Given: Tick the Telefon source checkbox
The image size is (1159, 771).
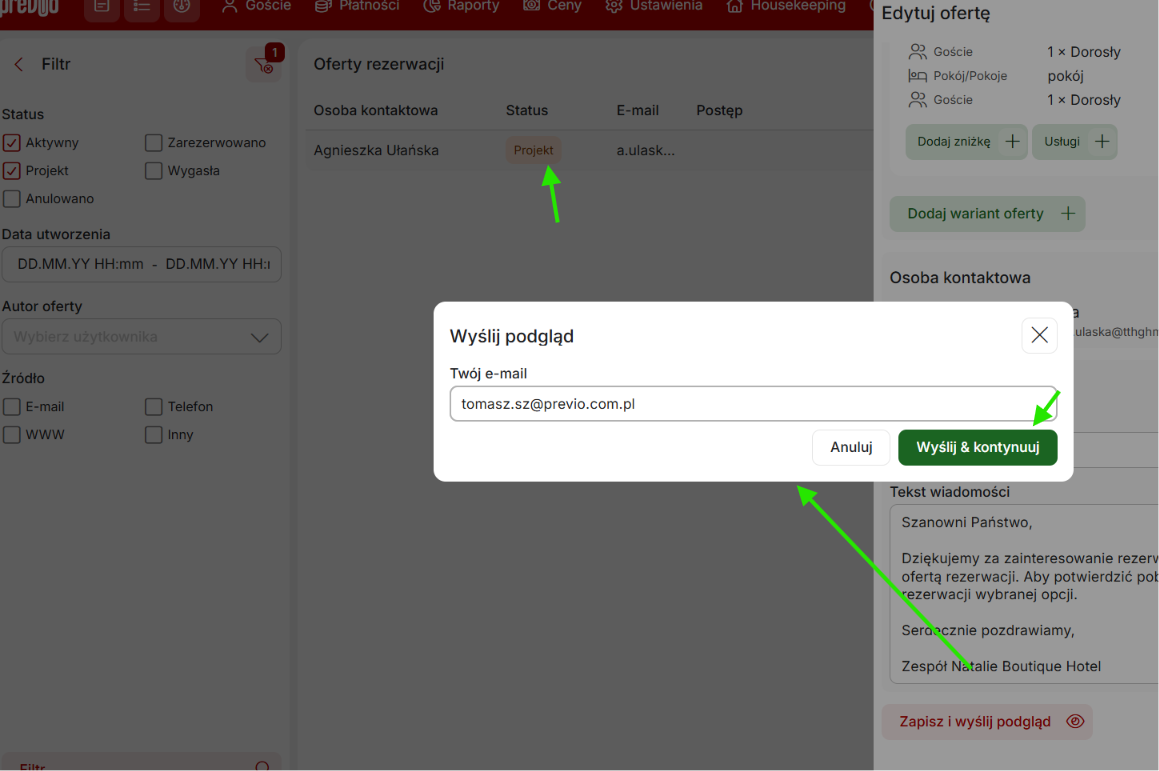Looking at the screenshot, I should 154,407.
